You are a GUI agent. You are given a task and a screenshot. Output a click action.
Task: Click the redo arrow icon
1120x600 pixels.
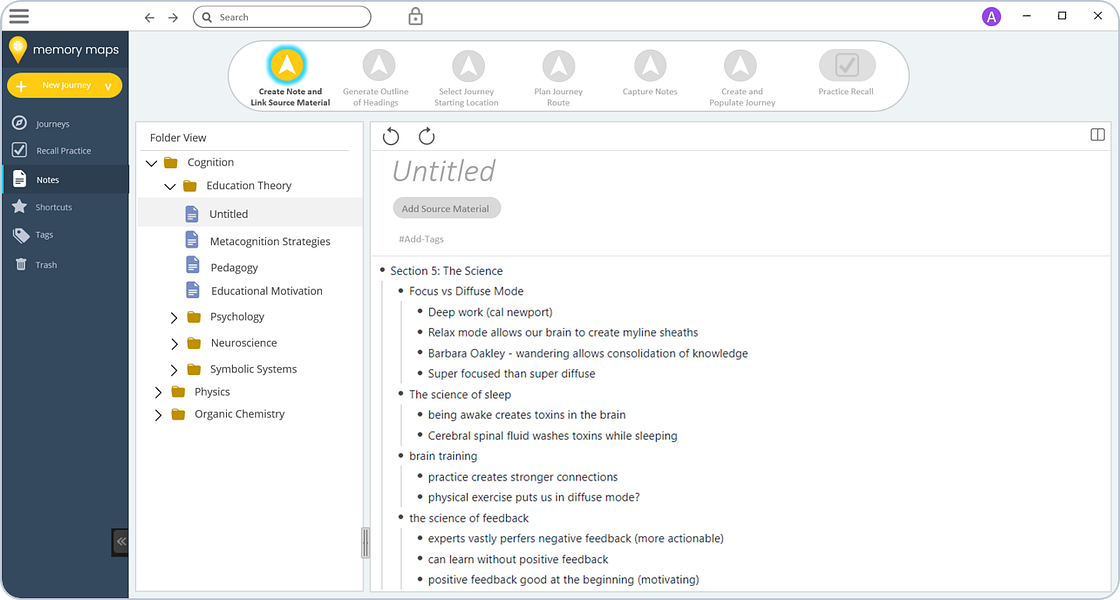426,136
